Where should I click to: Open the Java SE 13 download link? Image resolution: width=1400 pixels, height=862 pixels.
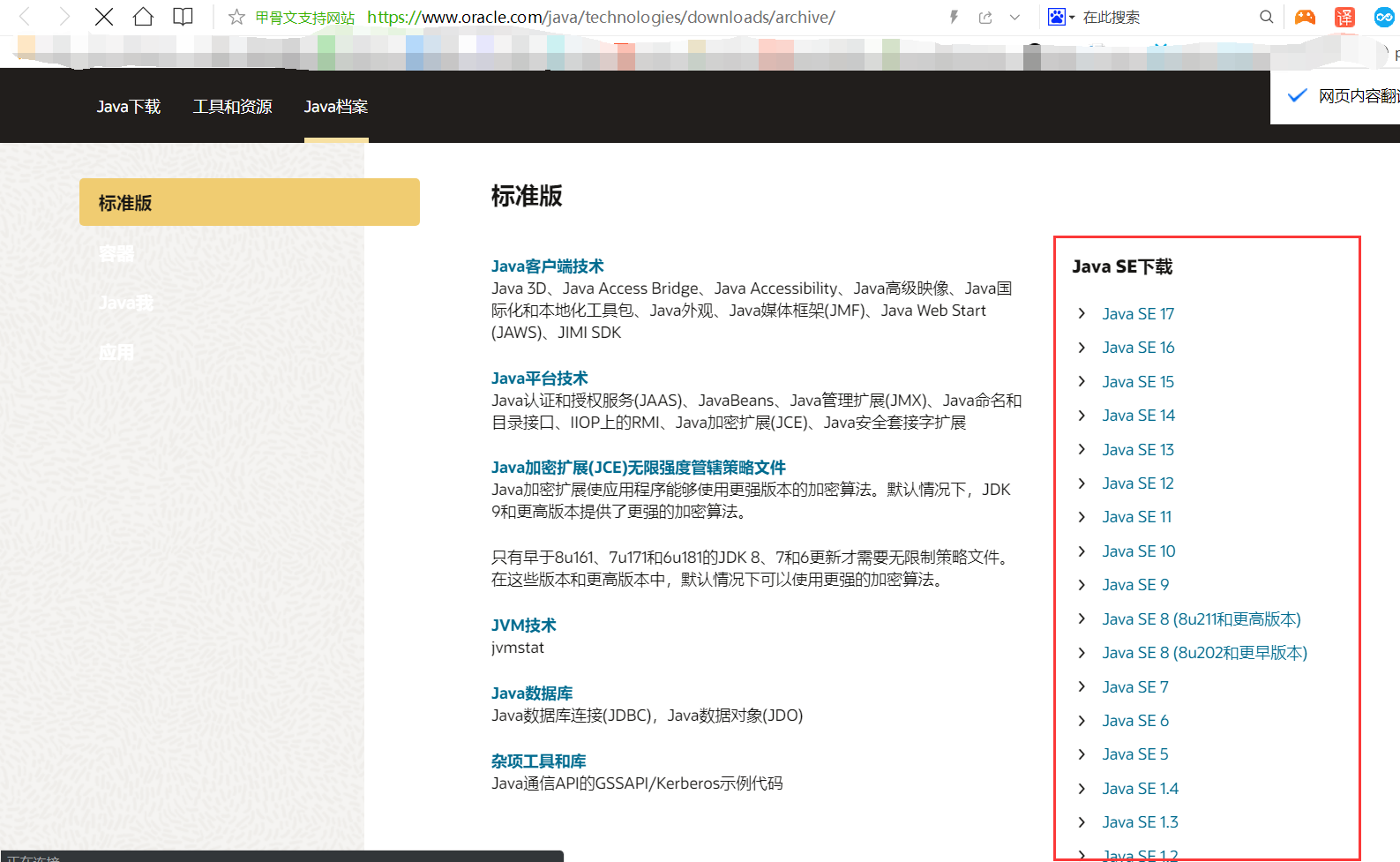[1138, 450]
